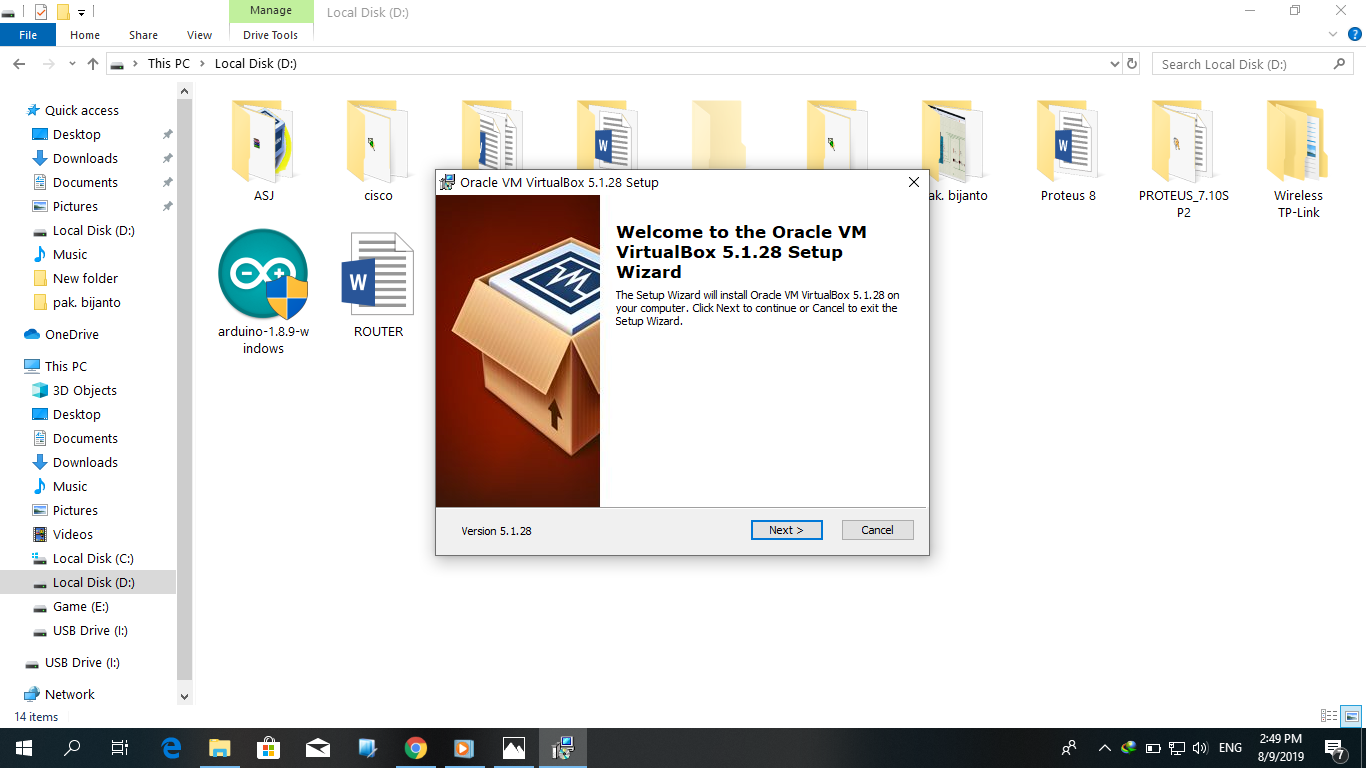The height and width of the screenshot is (768, 1366).
Task: Select Network in navigation pane
Action: pos(70,694)
